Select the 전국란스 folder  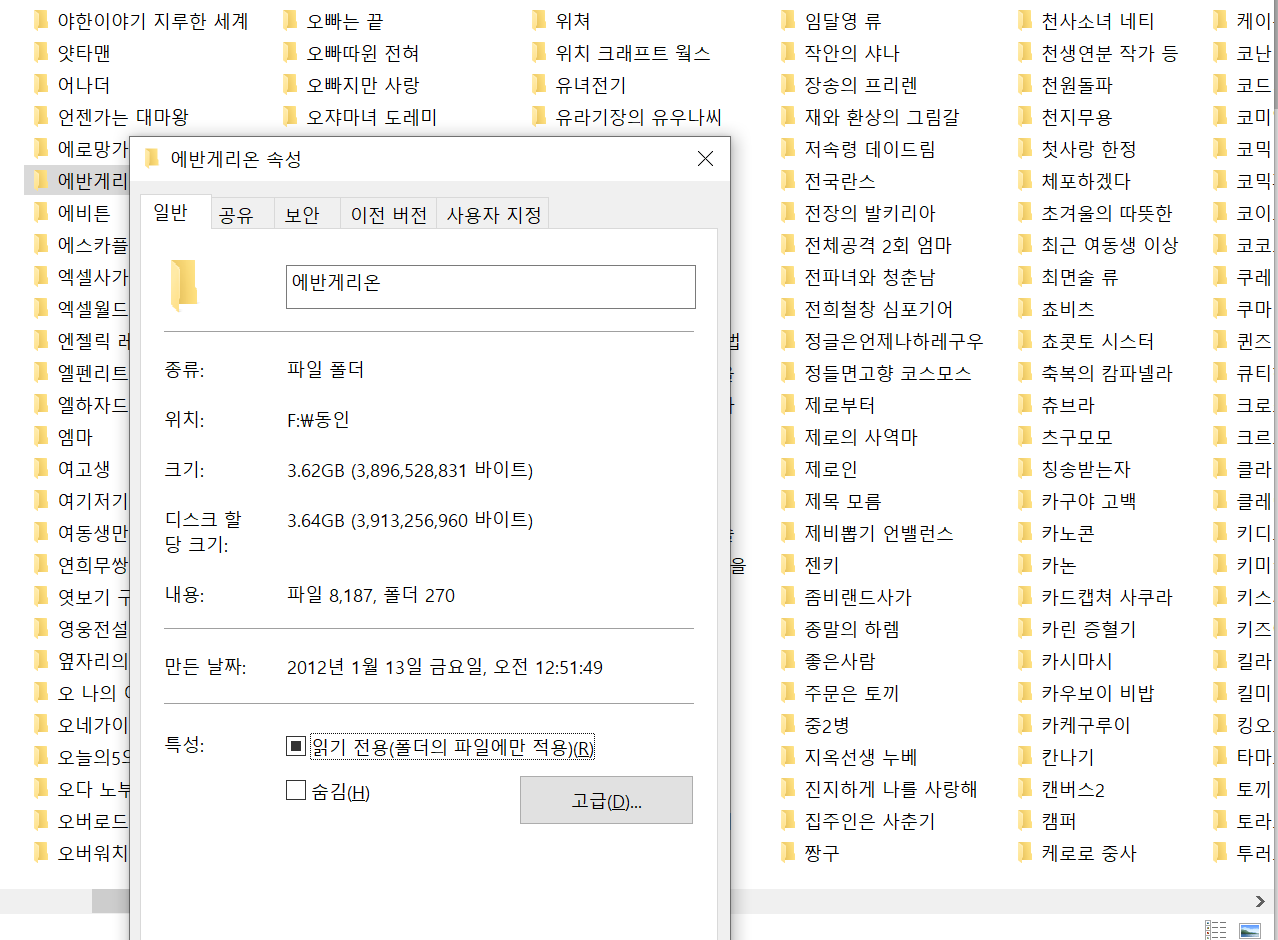pos(839,181)
